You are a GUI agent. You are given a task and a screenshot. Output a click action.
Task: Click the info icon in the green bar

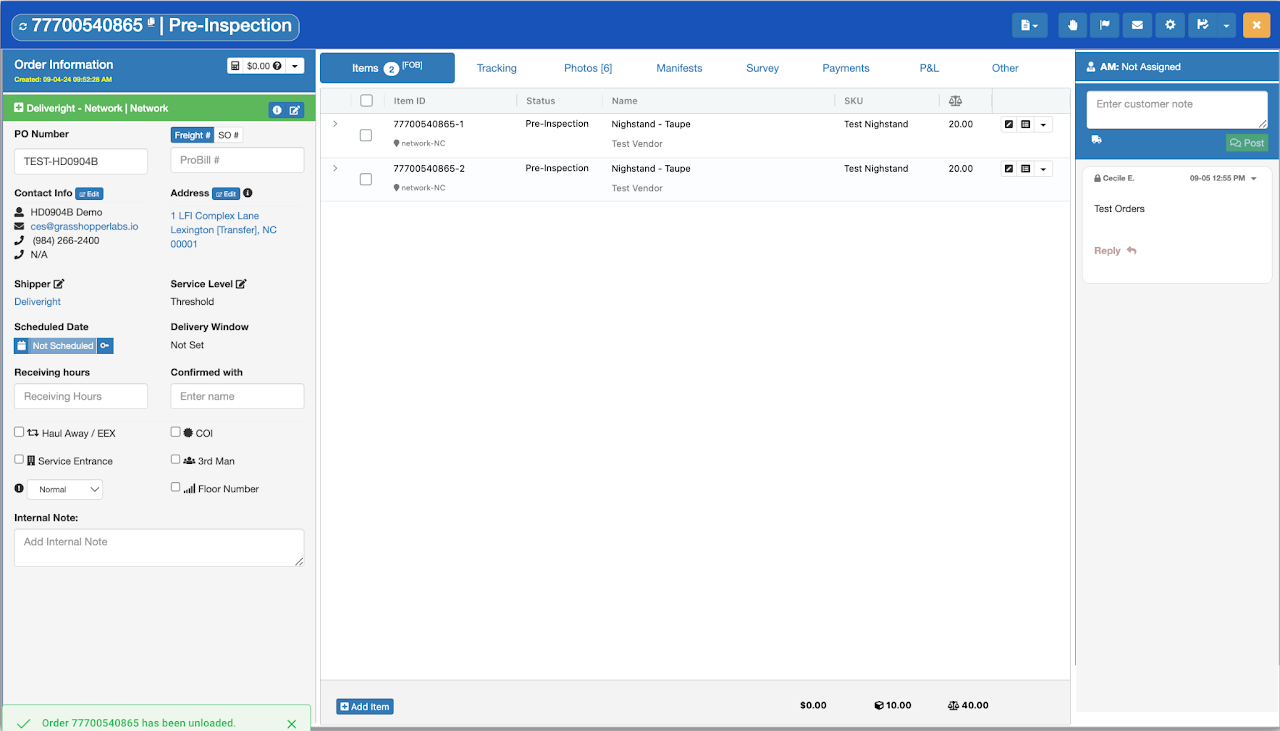tap(277, 110)
